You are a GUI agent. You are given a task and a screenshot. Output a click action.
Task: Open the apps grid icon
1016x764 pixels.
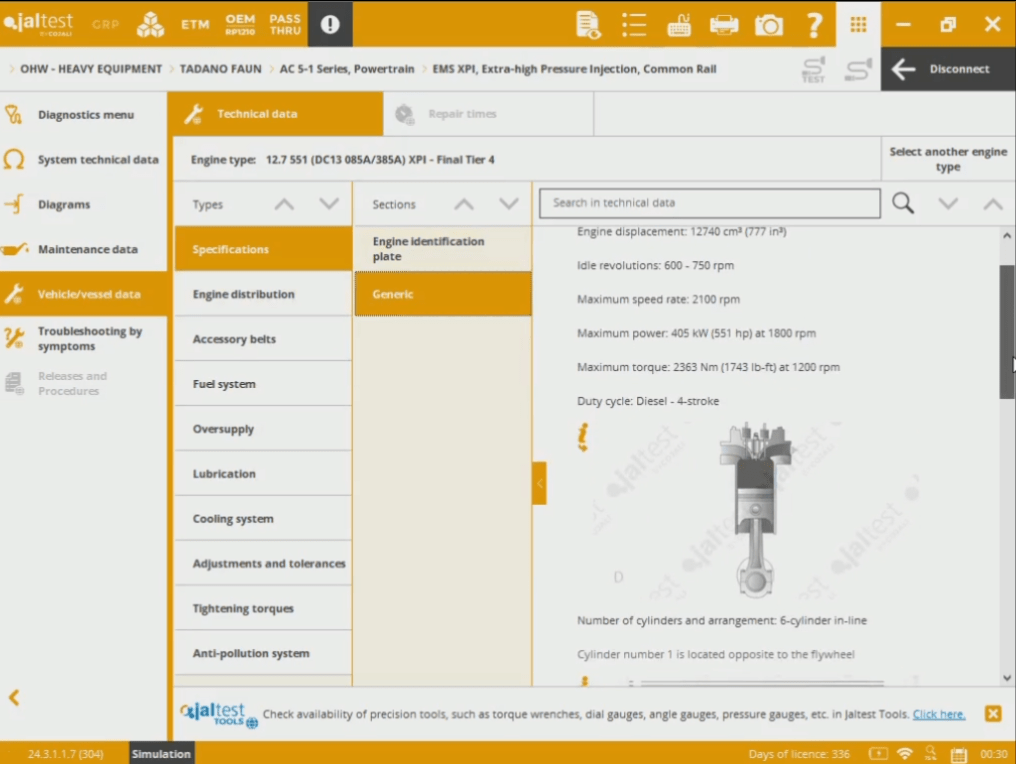coord(859,24)
